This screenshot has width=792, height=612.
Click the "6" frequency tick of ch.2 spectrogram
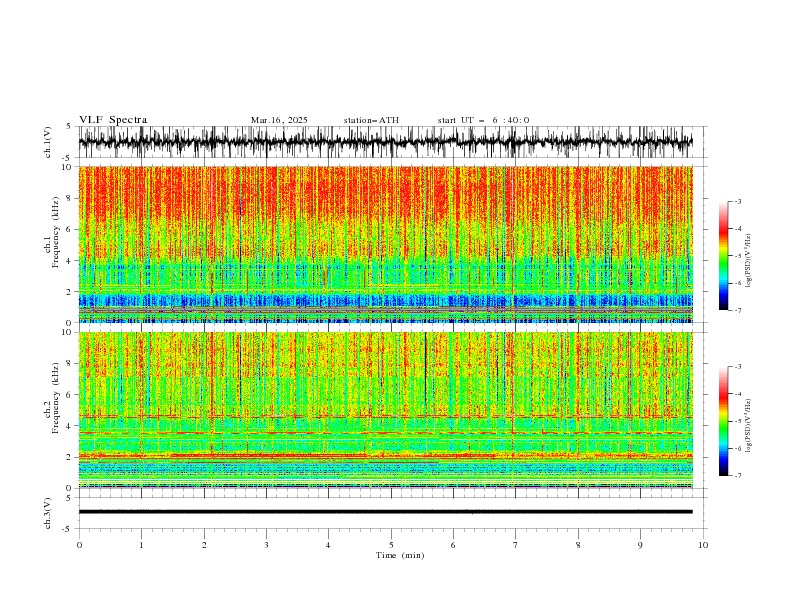(x=70, y=395)
